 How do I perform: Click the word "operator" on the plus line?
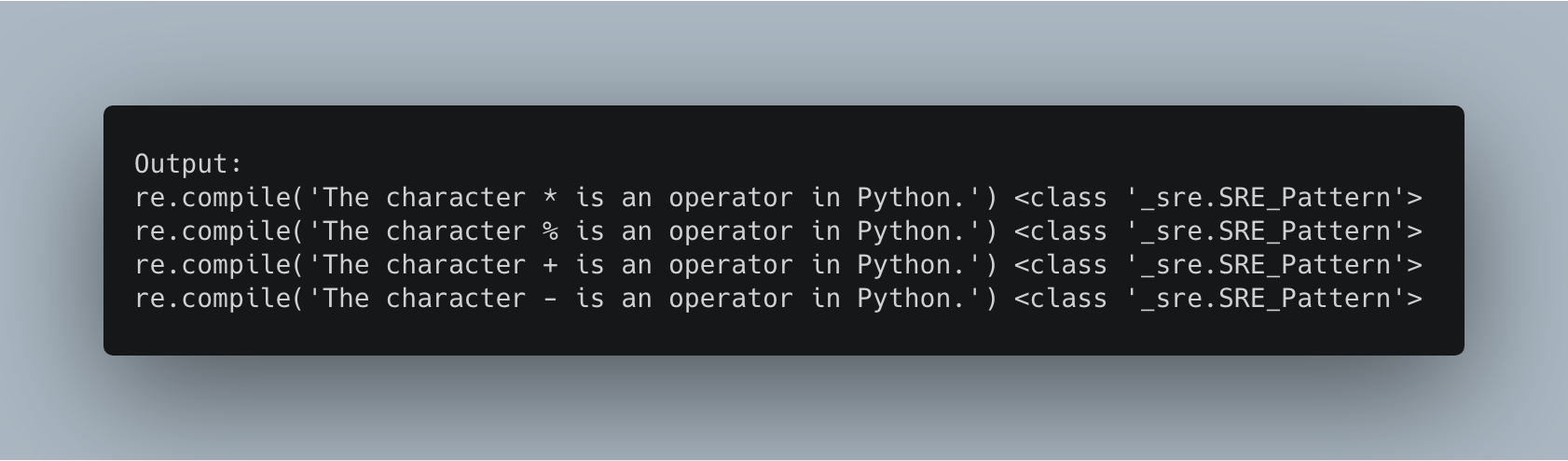click(x=730, y=265)
